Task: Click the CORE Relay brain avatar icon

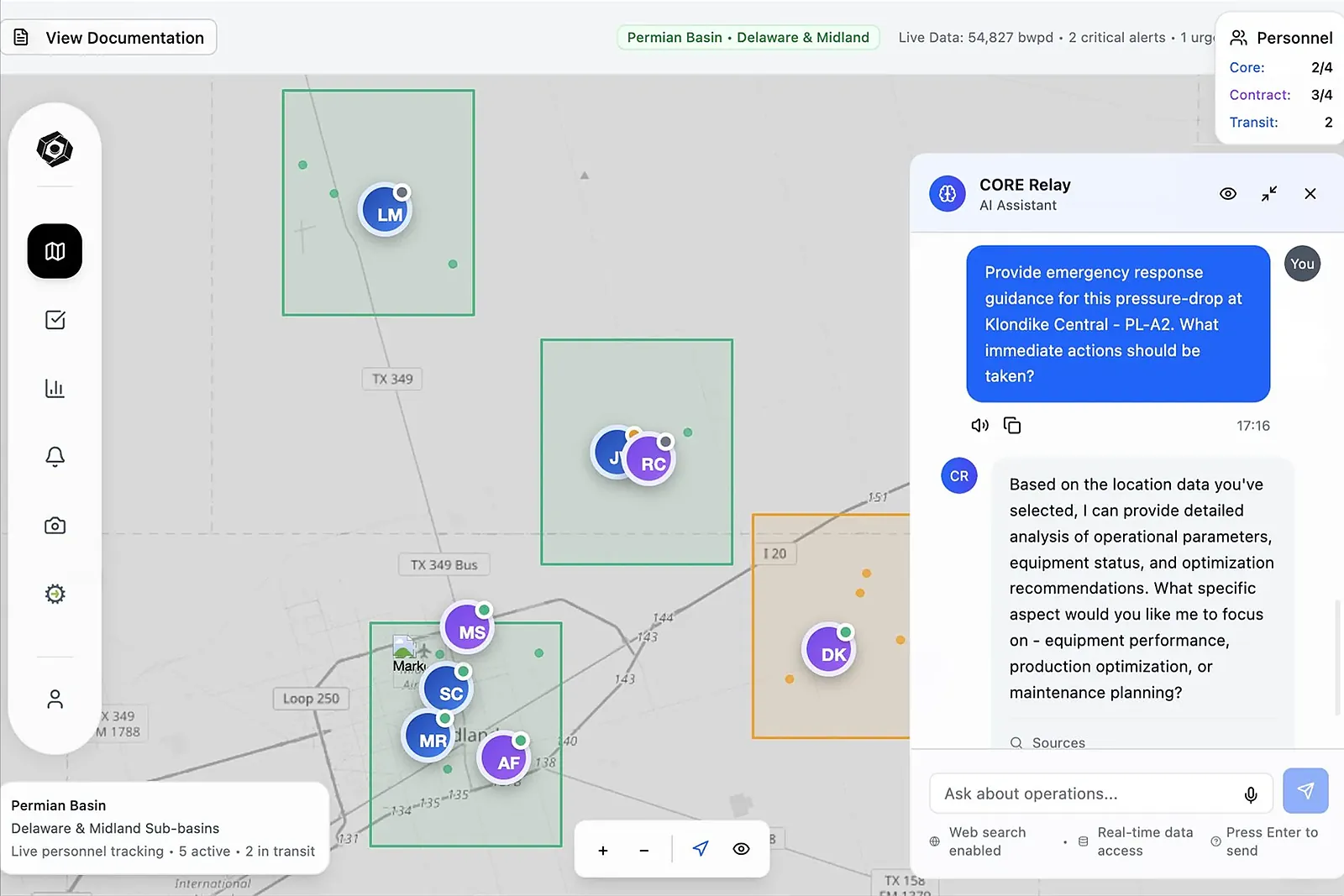Action: [948, 194]
